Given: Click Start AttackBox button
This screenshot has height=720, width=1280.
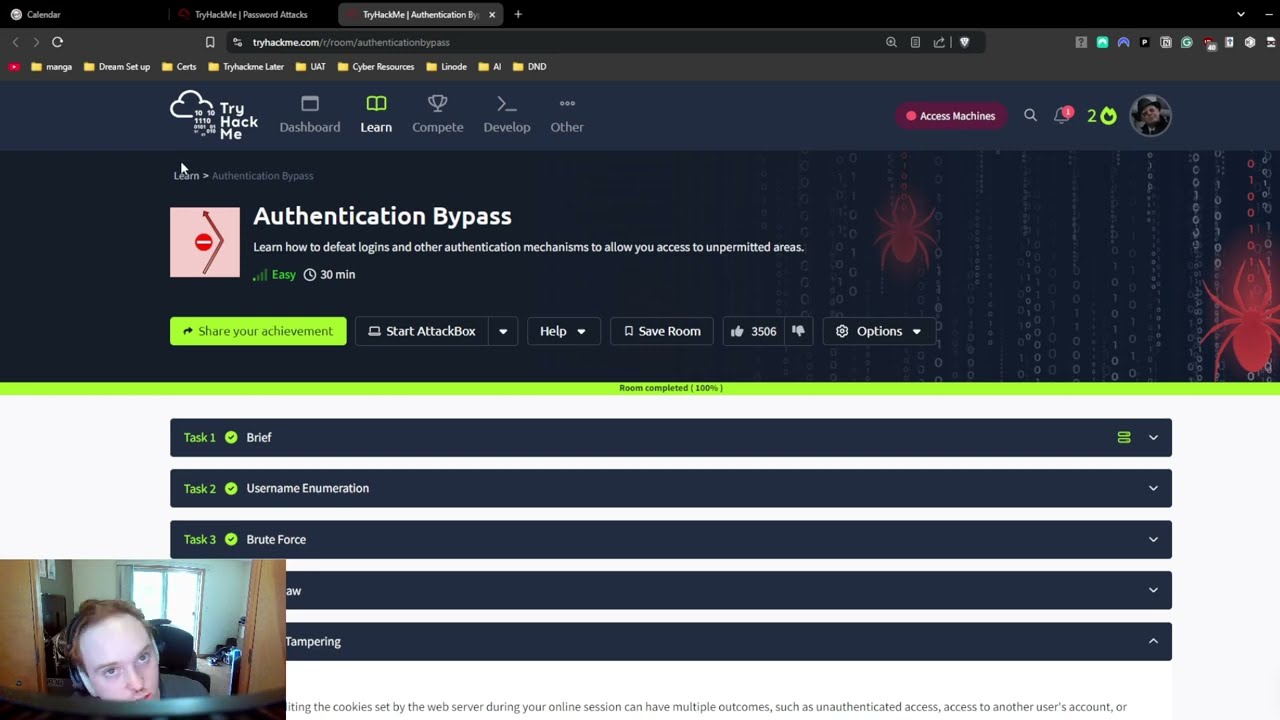Looking at the screenshot, I should click(422, 331).
